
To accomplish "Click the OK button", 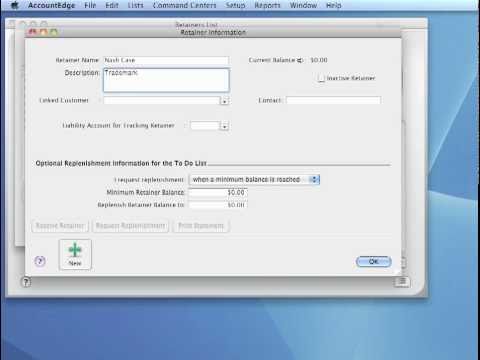I will point(374,262).
